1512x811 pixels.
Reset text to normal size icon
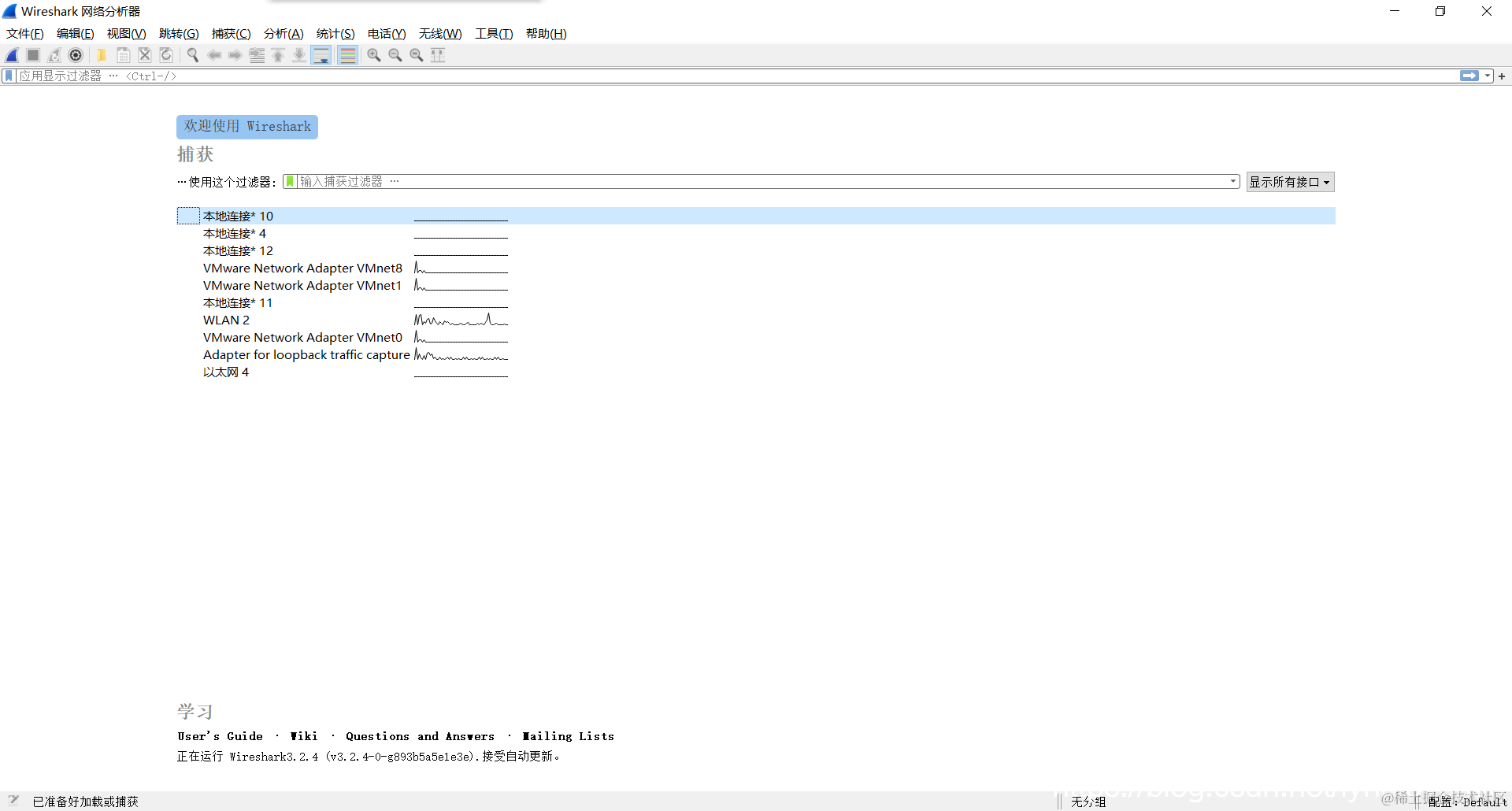tap(417, 55)
